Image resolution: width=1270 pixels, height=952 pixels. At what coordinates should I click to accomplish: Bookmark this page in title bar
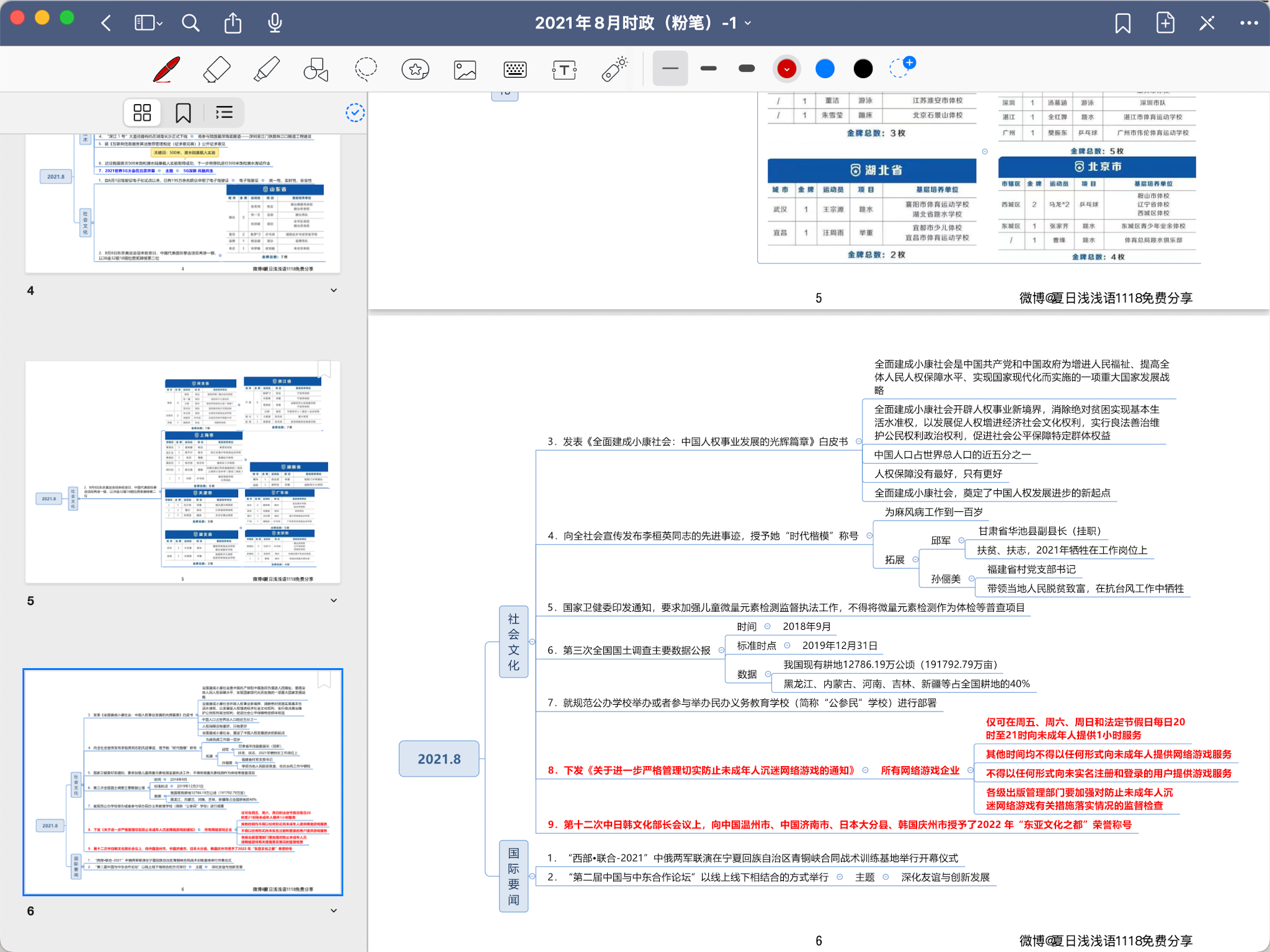point(1123,24)
